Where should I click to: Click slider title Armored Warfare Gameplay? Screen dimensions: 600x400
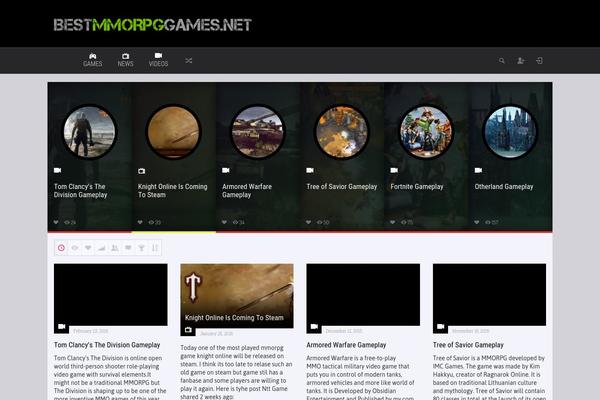[247, 191]
